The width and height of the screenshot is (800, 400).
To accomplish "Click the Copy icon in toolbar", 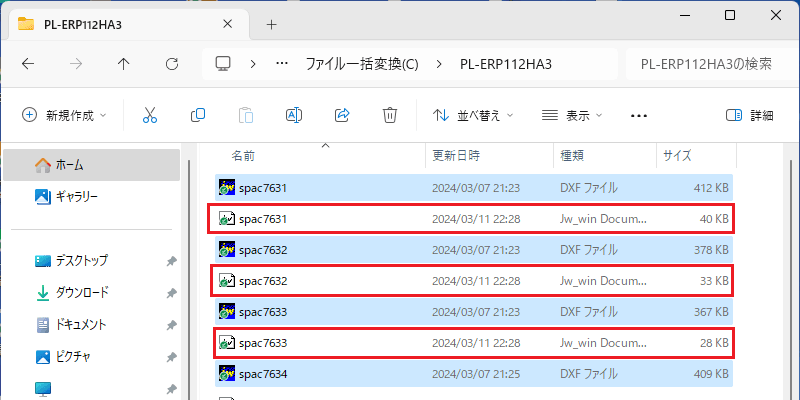I will click(x=197, y=115).
